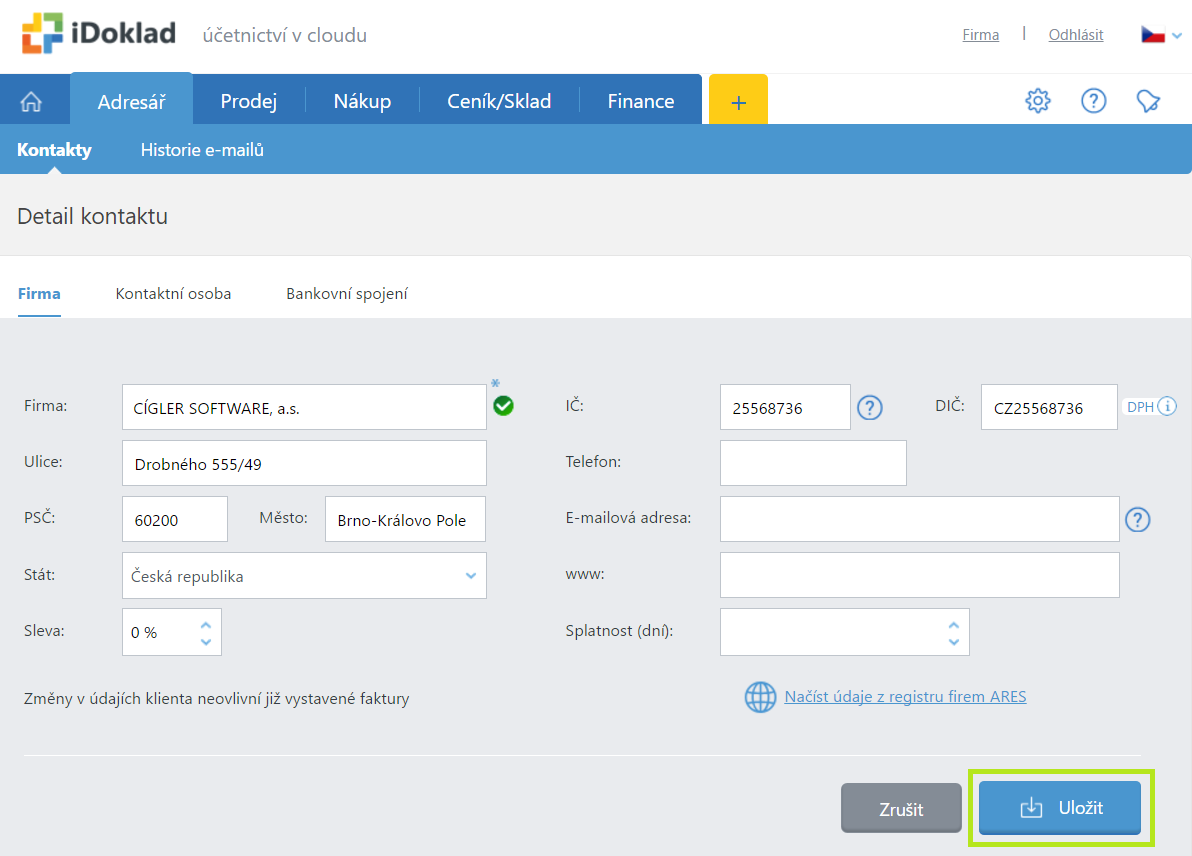Image resolution: width=1192 pixels, height=856 pixels.
Task: Decrease the Splatnost days value
Action: [953, 642]
